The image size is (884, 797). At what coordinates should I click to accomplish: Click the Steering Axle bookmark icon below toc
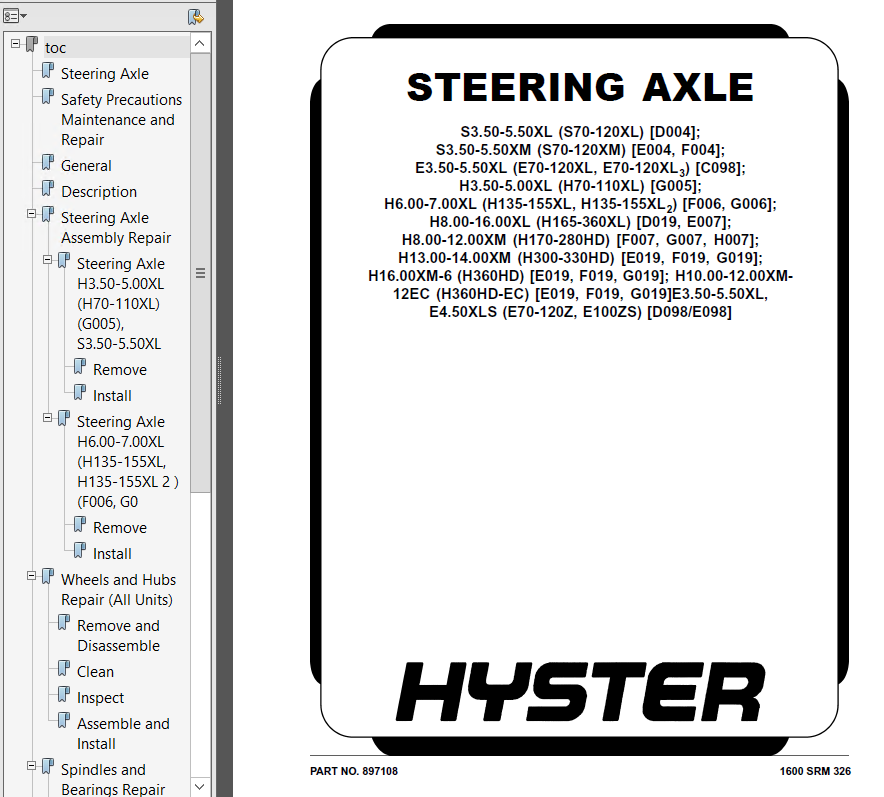click(48, 71)
